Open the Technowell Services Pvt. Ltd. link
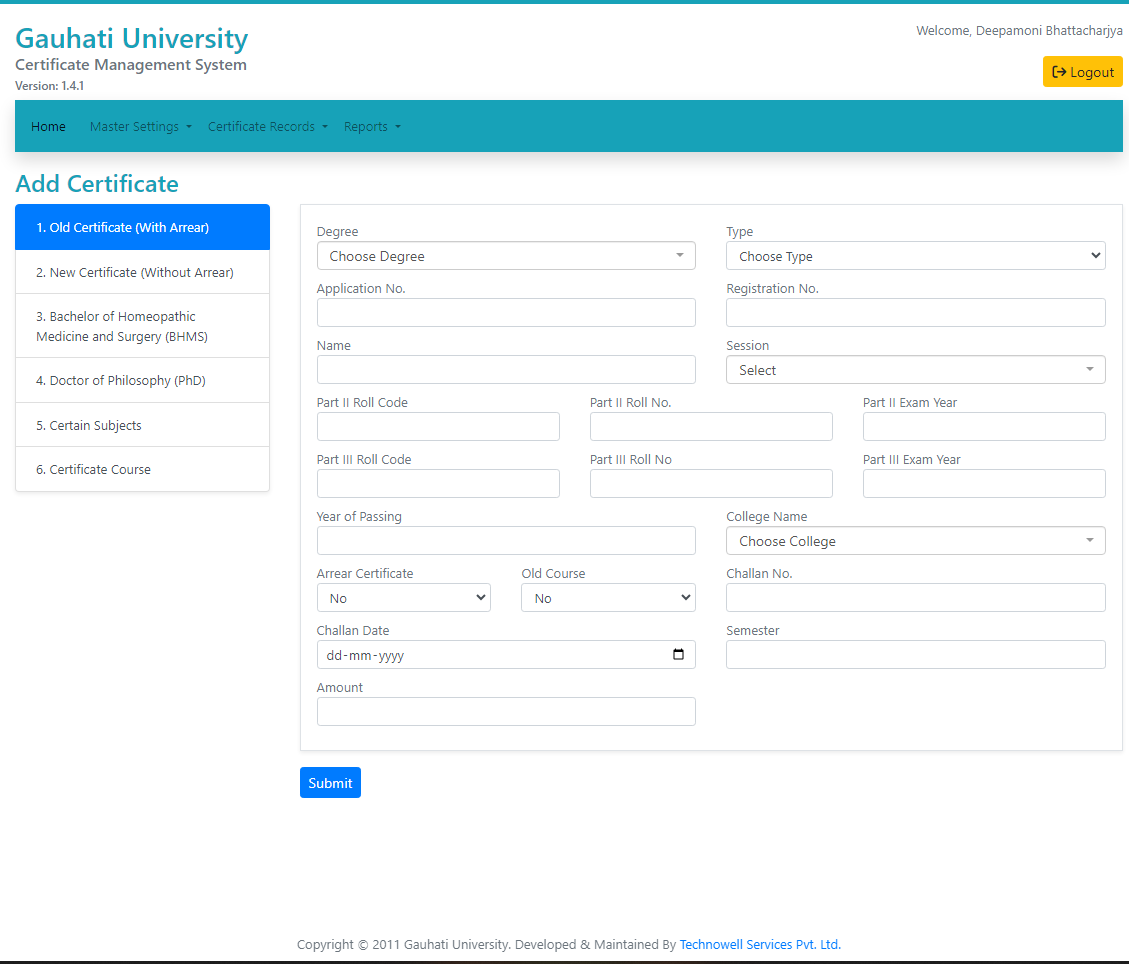The image size is (1129, 964). pos(760,945)
